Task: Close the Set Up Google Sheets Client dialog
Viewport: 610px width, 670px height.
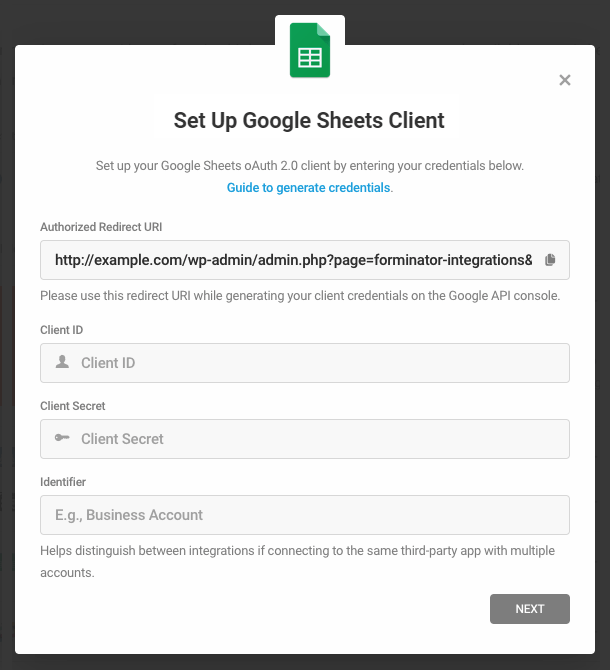Action: pos(565,80)
